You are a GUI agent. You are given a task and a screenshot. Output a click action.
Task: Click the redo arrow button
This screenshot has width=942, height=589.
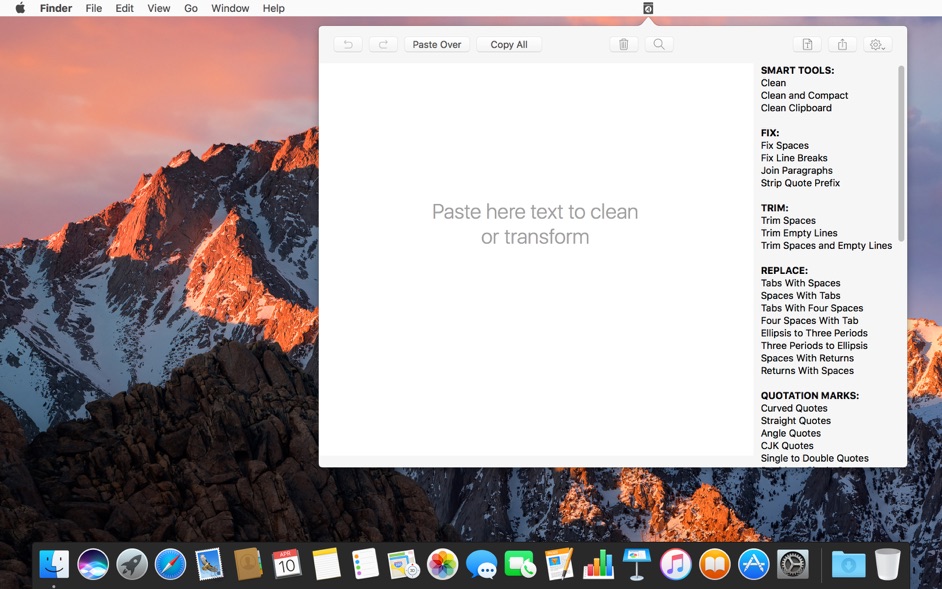383,44
